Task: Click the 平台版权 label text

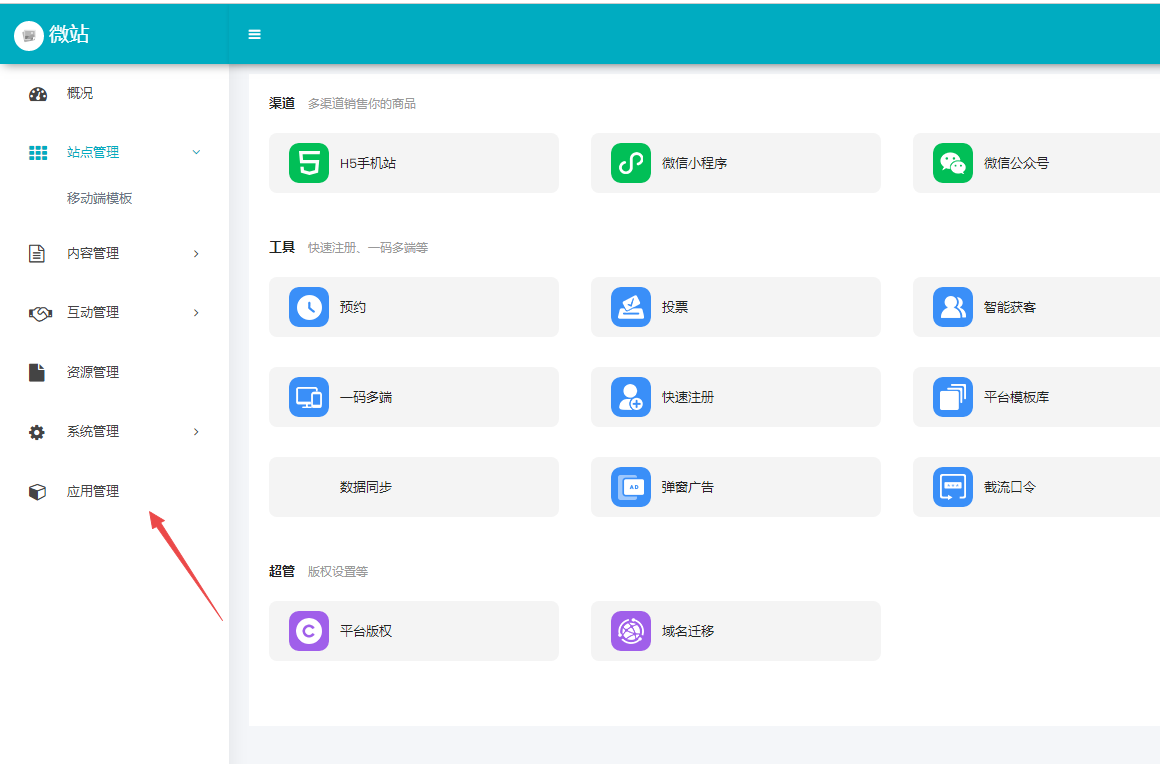Action: 365,631
